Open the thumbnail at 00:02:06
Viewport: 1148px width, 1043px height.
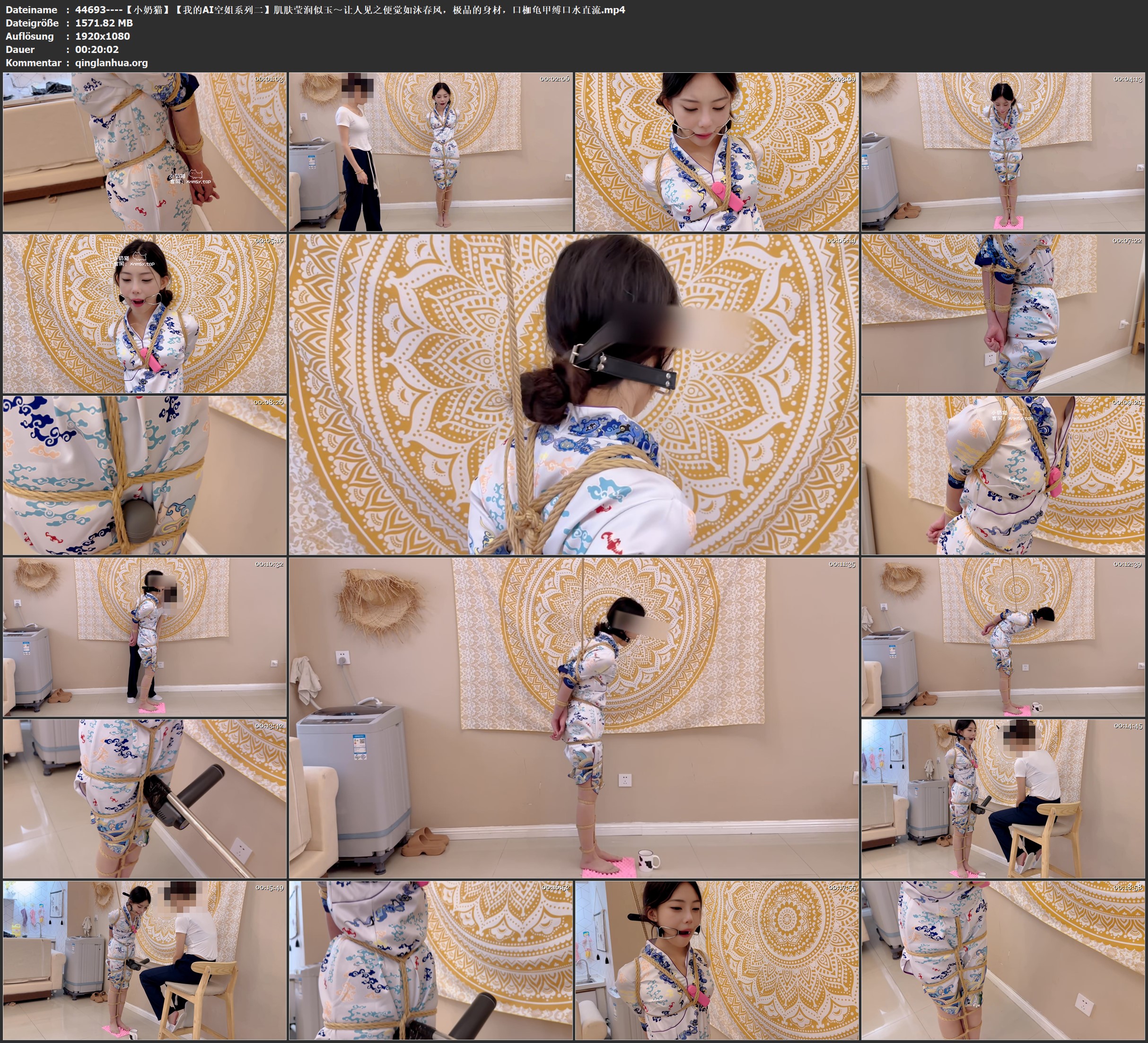pyautogui.click(x=430, y=151)
